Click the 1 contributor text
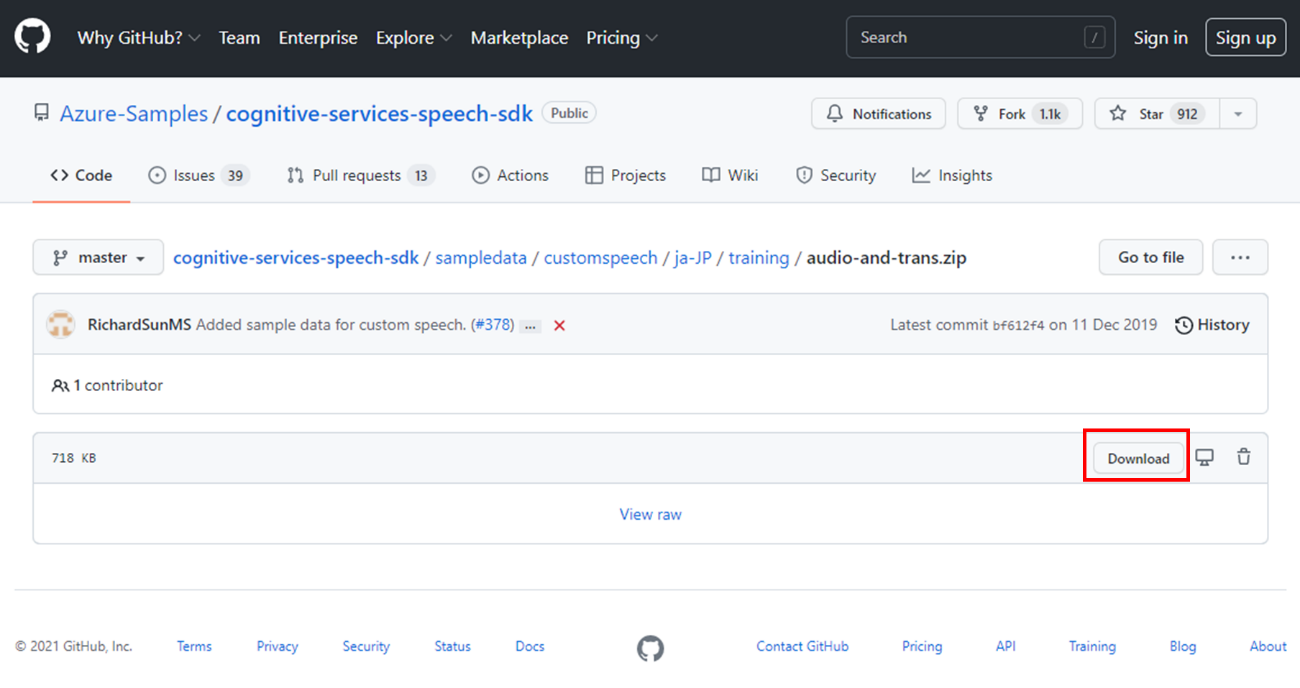The width and height of the screenshot is (1300, 688). click(107, 385)
